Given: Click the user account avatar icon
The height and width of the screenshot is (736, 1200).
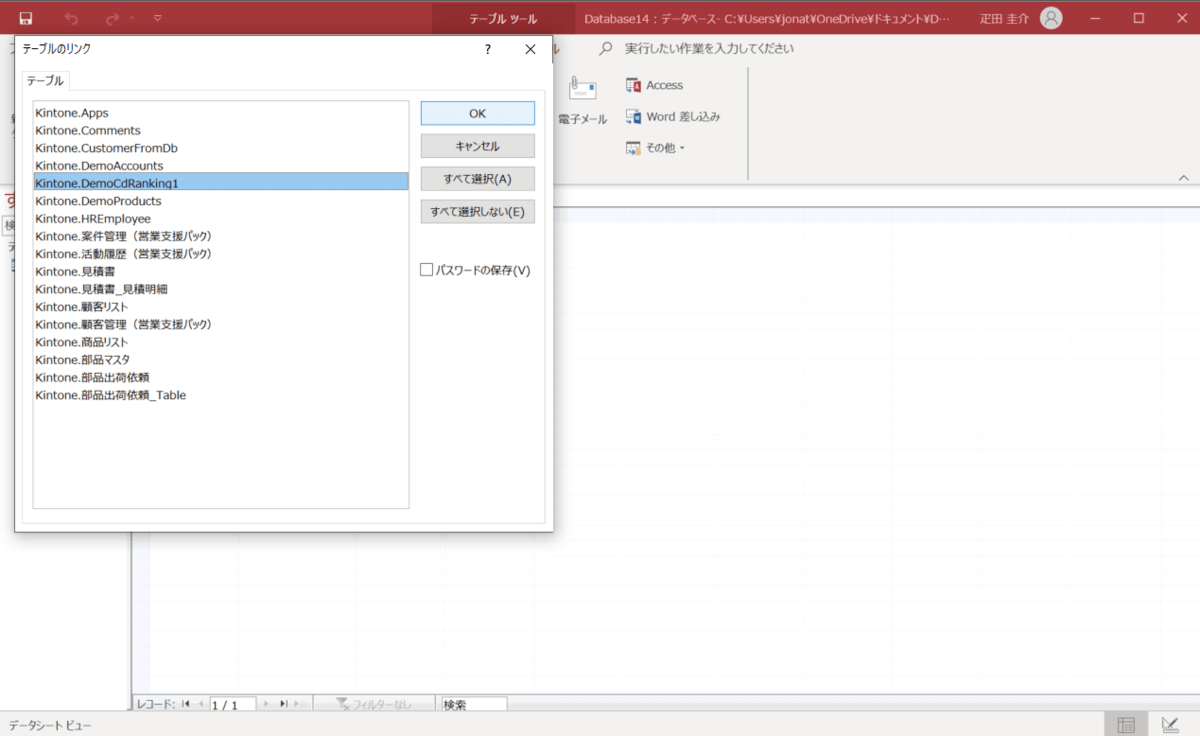Looking at the screenshot, I should (1051, 18).
